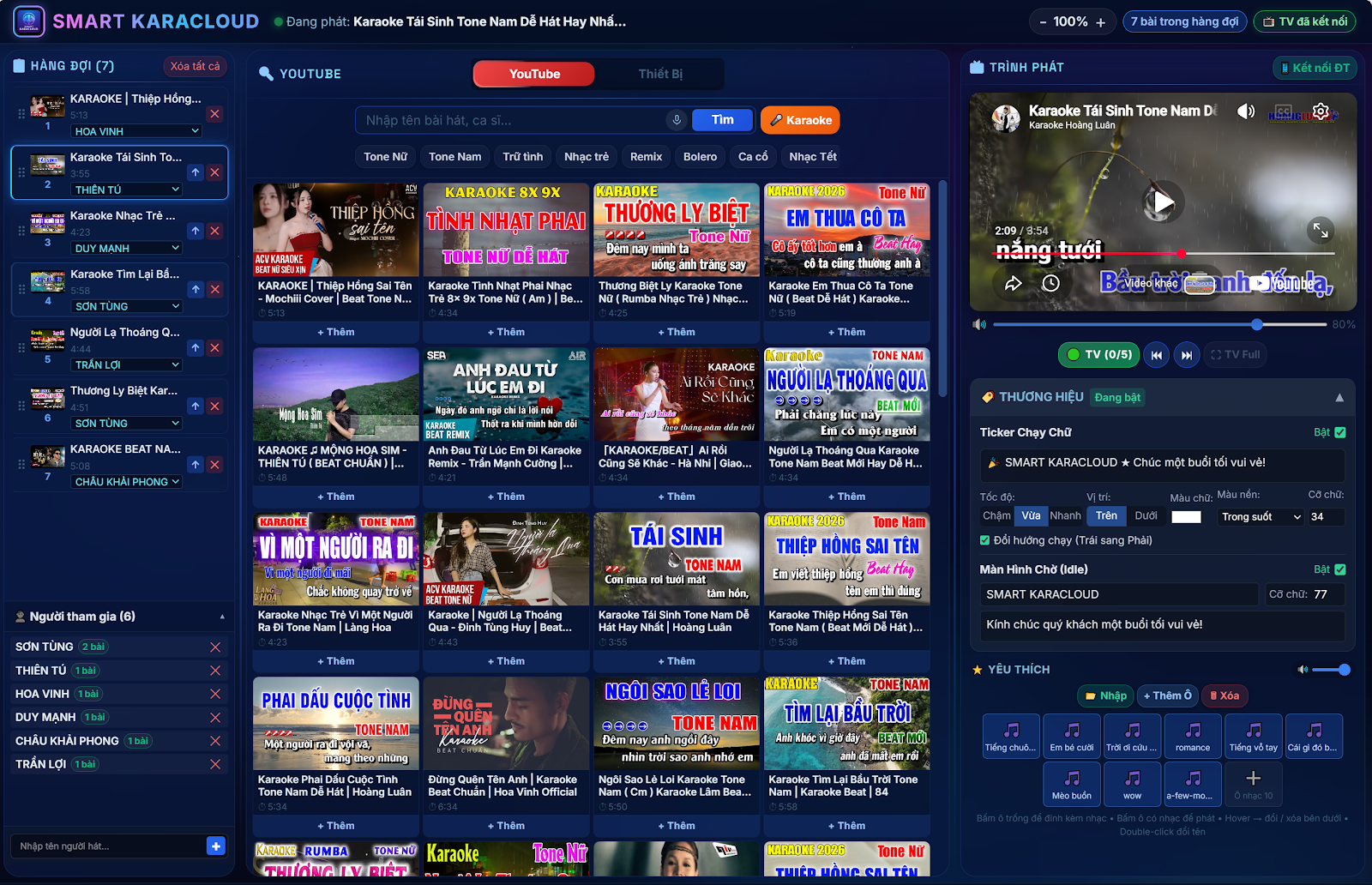The height and width of the screenshot is (885, 1372).
Task: Mute the YouTube video speaker icon
Action: tap(1246, 111)
